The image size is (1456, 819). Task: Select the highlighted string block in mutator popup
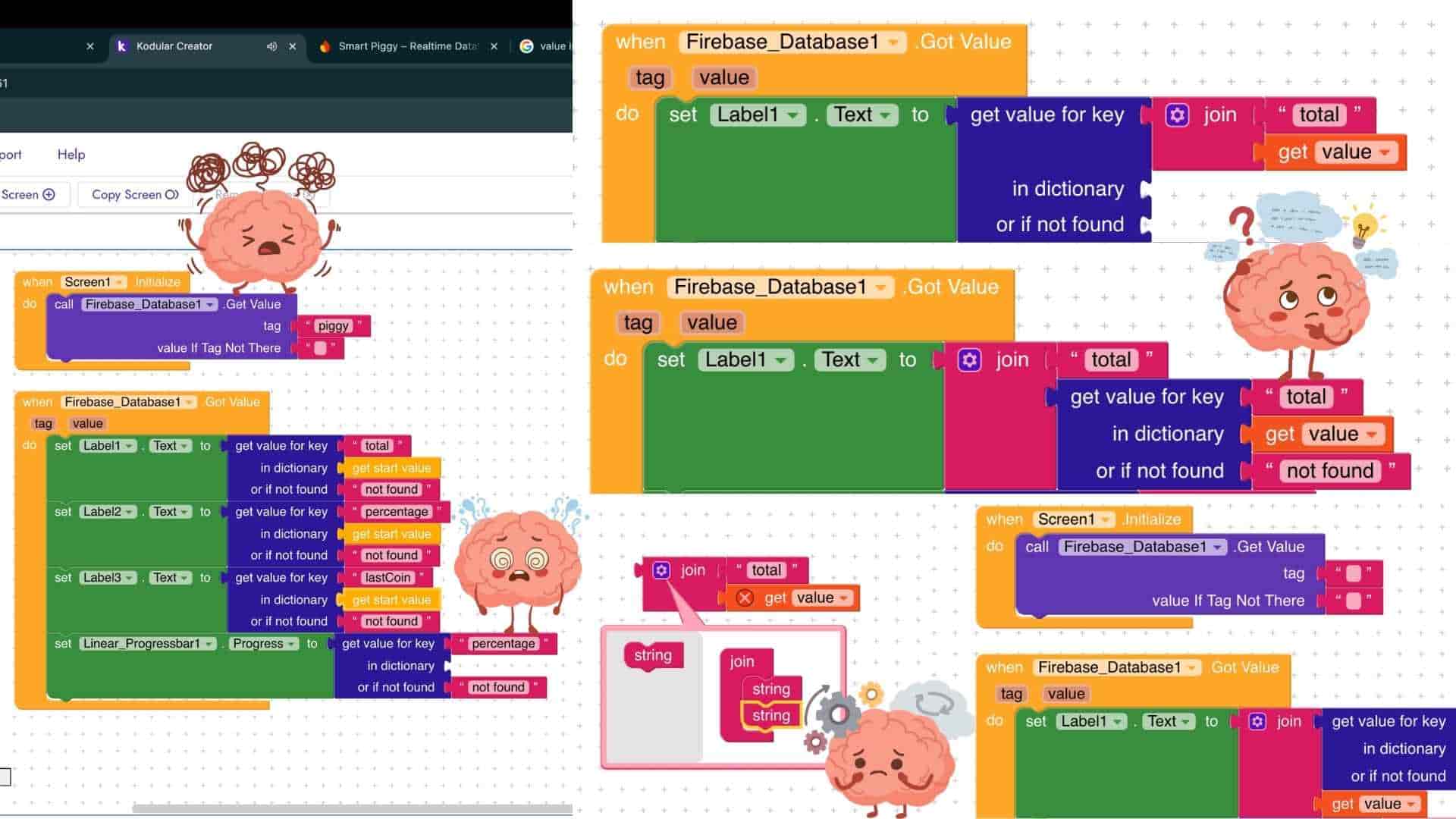[771, 716]
